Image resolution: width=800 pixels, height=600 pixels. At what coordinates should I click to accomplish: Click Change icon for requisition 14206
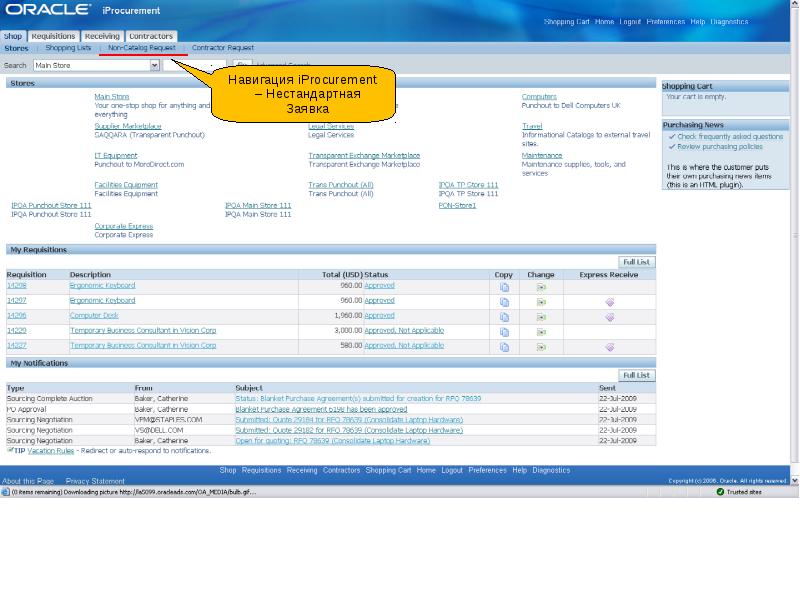(541, 317)
